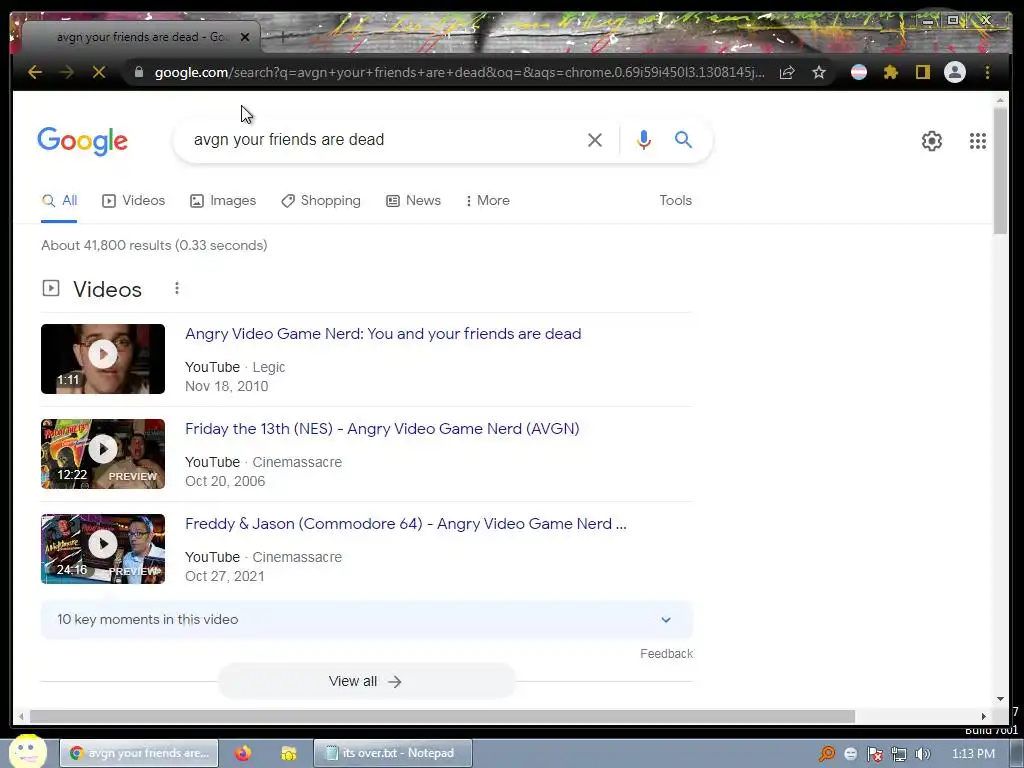Switch to Chrome taskbar button
Viewport: 1024px width, 768px height.
pyautogui.click(x=139, y=753)
